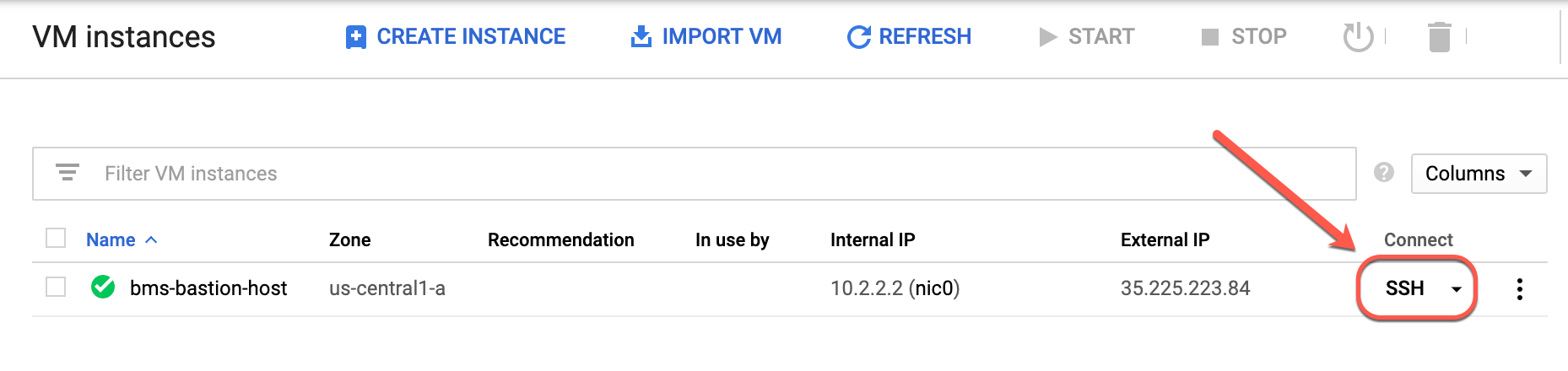Click the External IP column header
Image resolution: width=1568 pixels, height=371 pixels.
pos(1165,240)
